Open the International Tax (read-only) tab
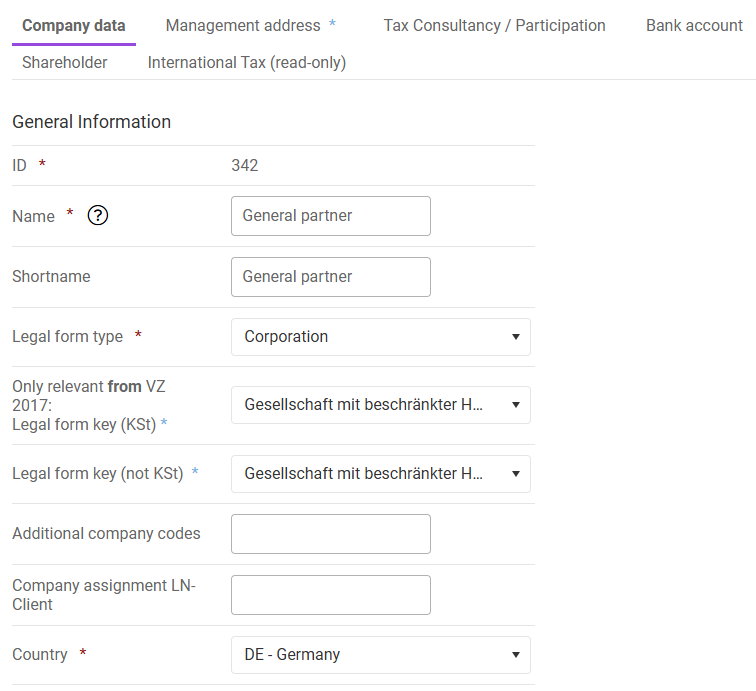Screen dimensions: 756x691 [247, 63]
